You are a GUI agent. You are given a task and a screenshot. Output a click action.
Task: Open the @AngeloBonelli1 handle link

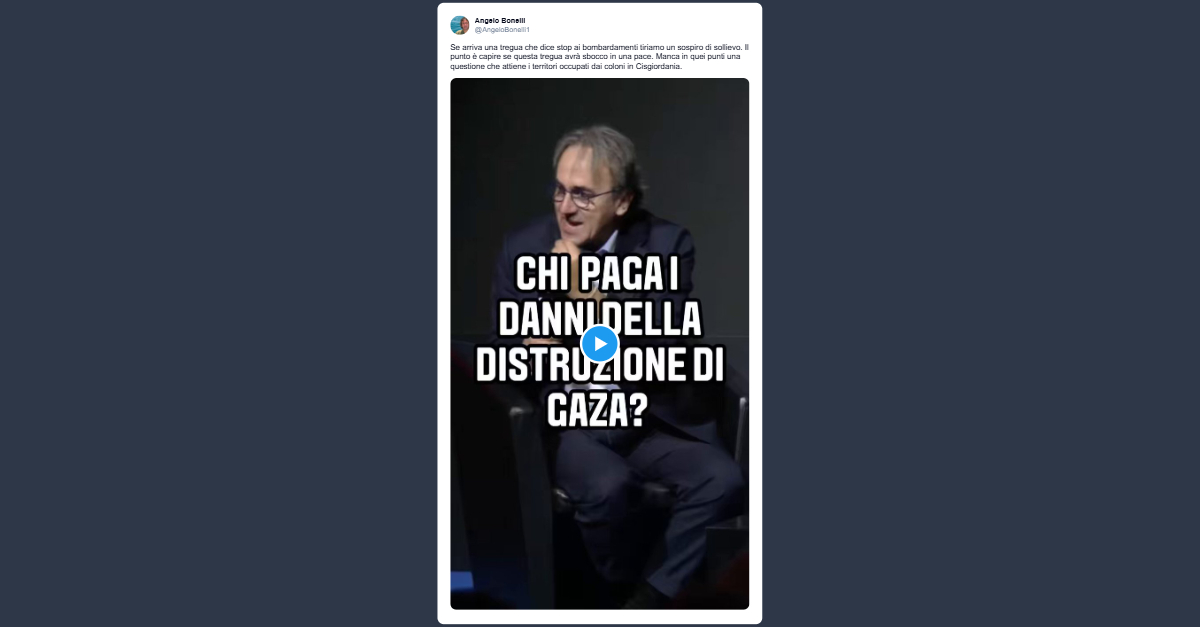(502, 30)
